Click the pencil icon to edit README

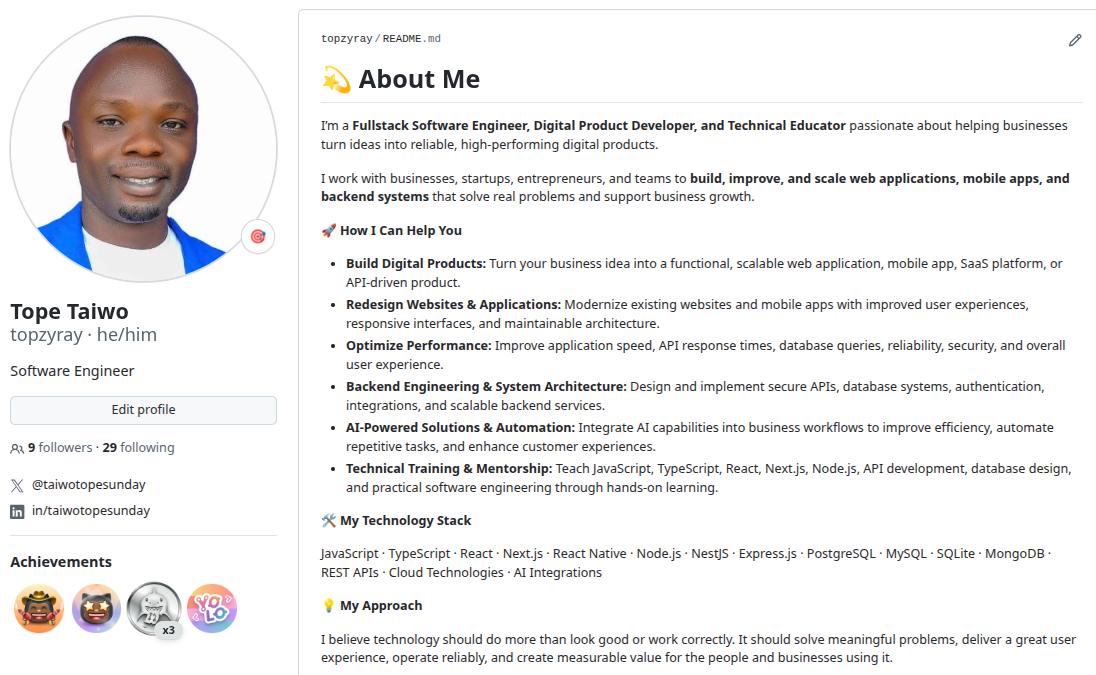tap(1075, 41)
